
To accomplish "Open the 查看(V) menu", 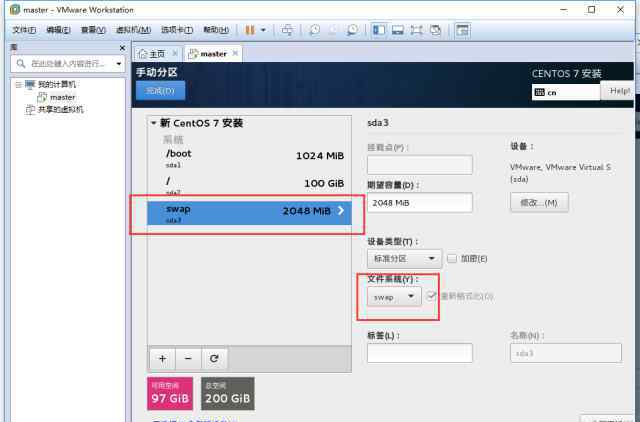I will 93,30.
